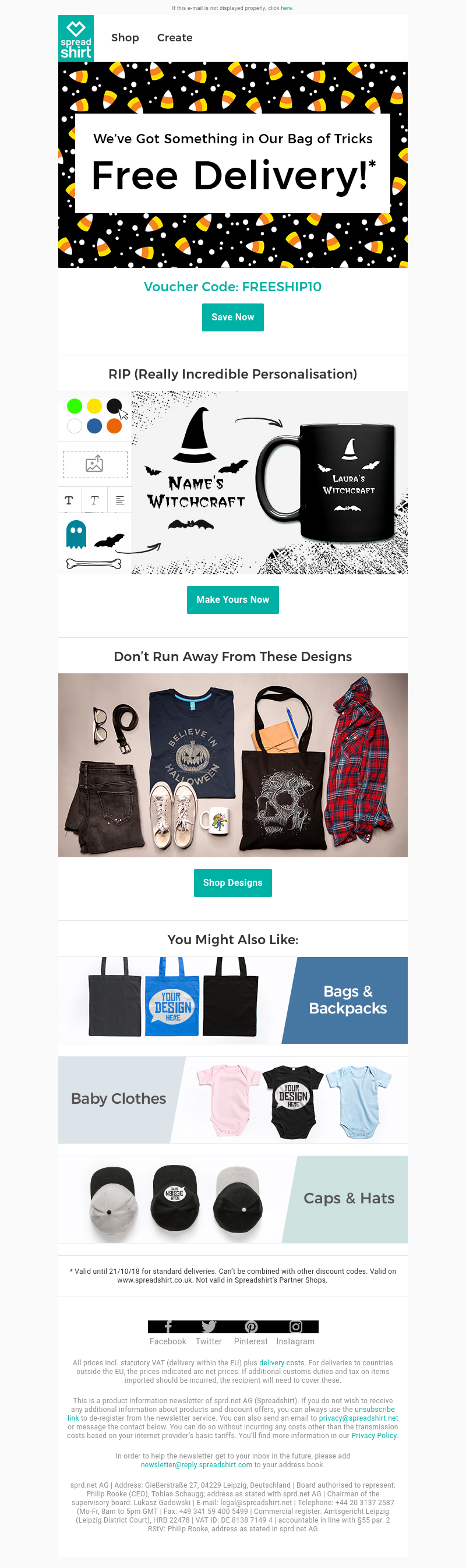Pick the orange color swatch
The width and height of the screenshot is (466, 1568).
click(114, 426)
